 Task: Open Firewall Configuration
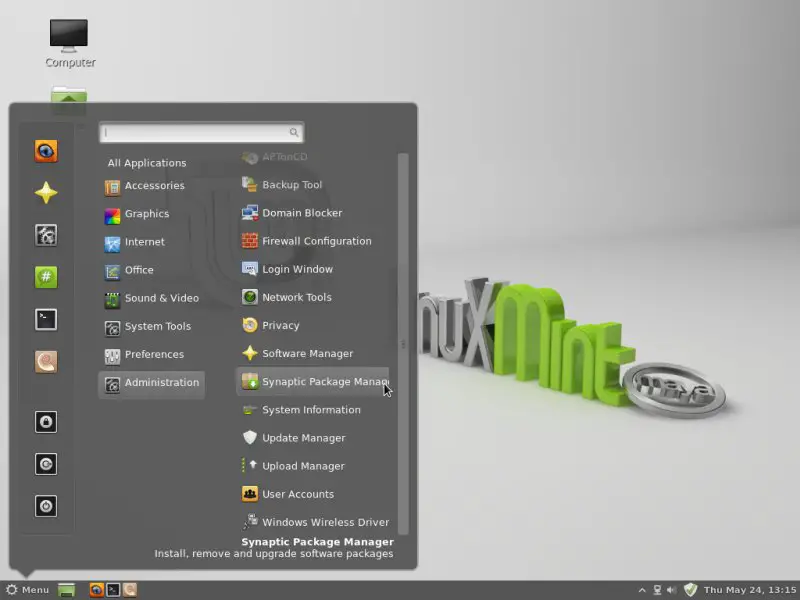(314, 241)
